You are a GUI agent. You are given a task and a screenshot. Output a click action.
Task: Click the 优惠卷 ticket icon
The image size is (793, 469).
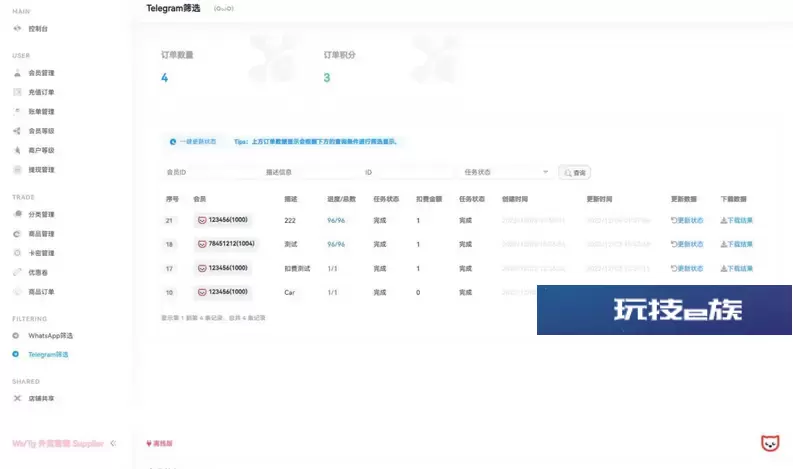tap(17, 272)
